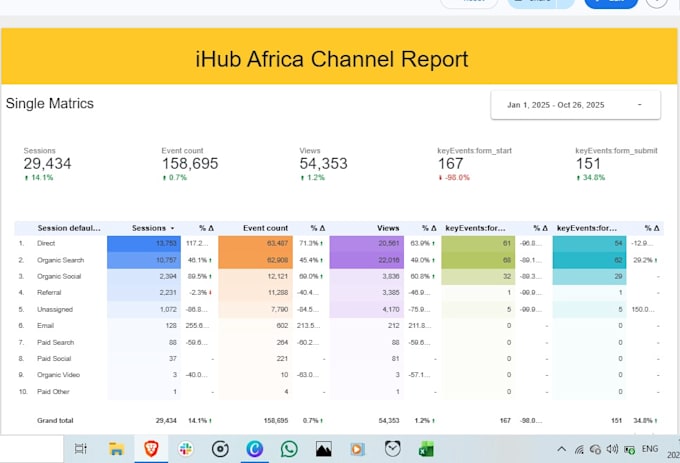This screenshot has height=463, width=680.
Task: Select the Referral channel row
Action: click(339, 293)
